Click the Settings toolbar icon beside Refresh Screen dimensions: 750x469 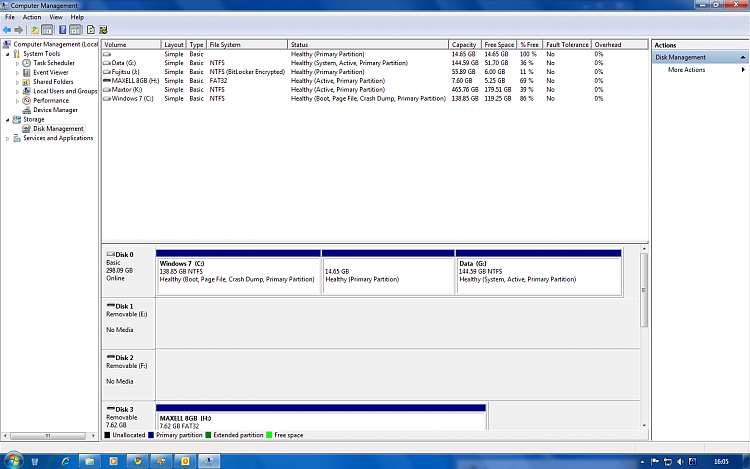[x=103, y=30]
